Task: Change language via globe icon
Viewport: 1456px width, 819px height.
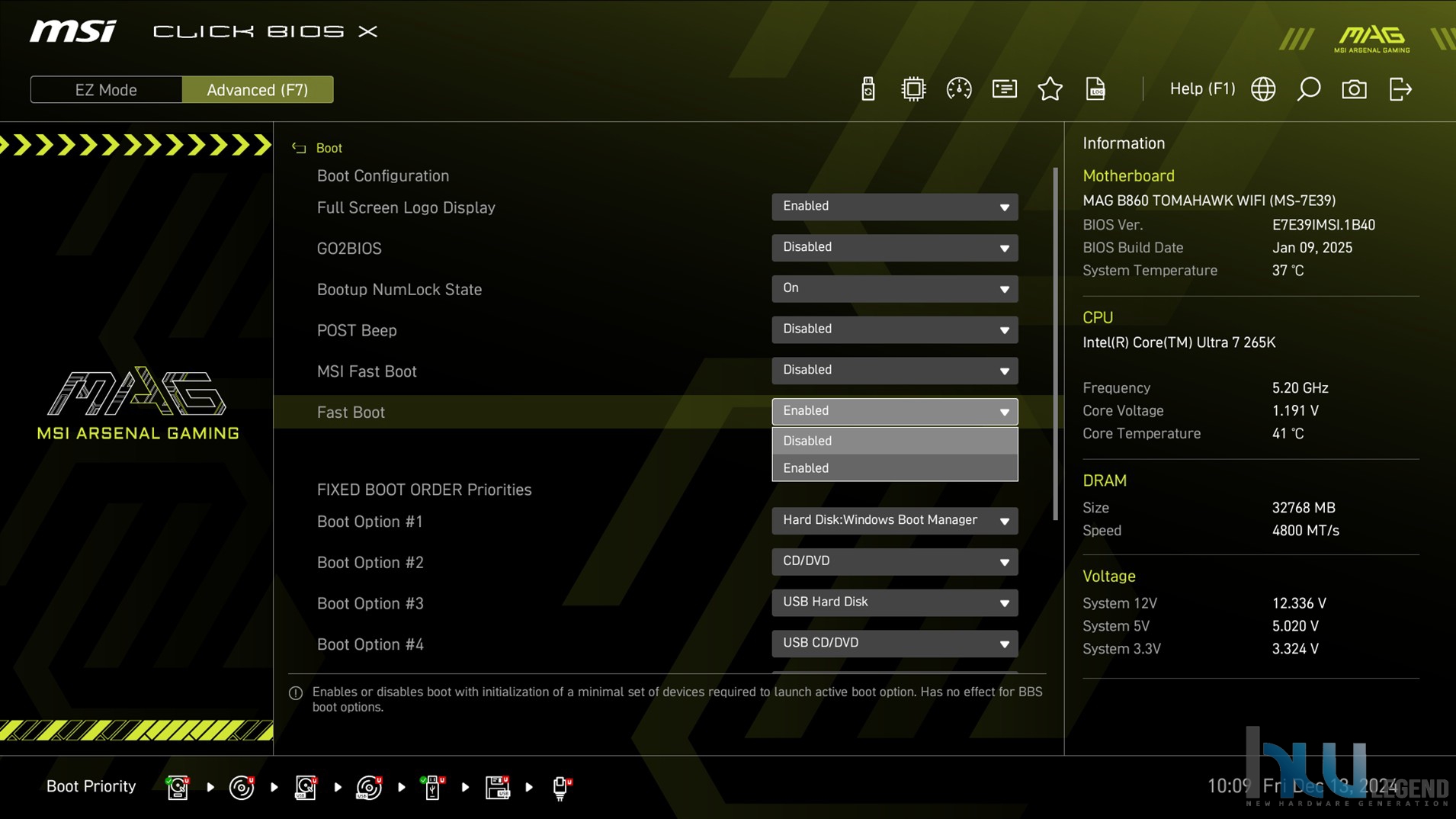Action: (1263, 89)
